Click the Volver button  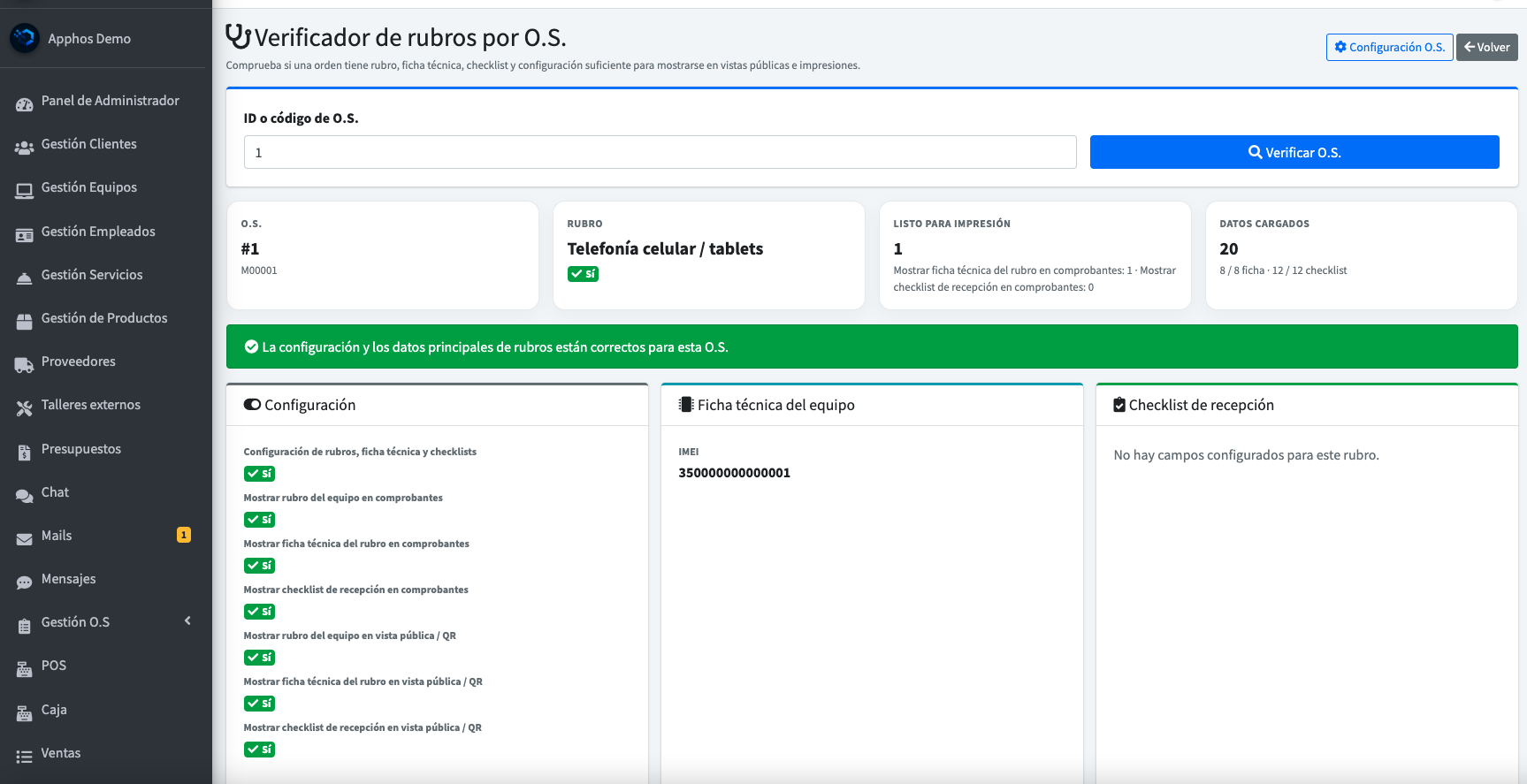pyautogui.click(x=1487, y=47)
